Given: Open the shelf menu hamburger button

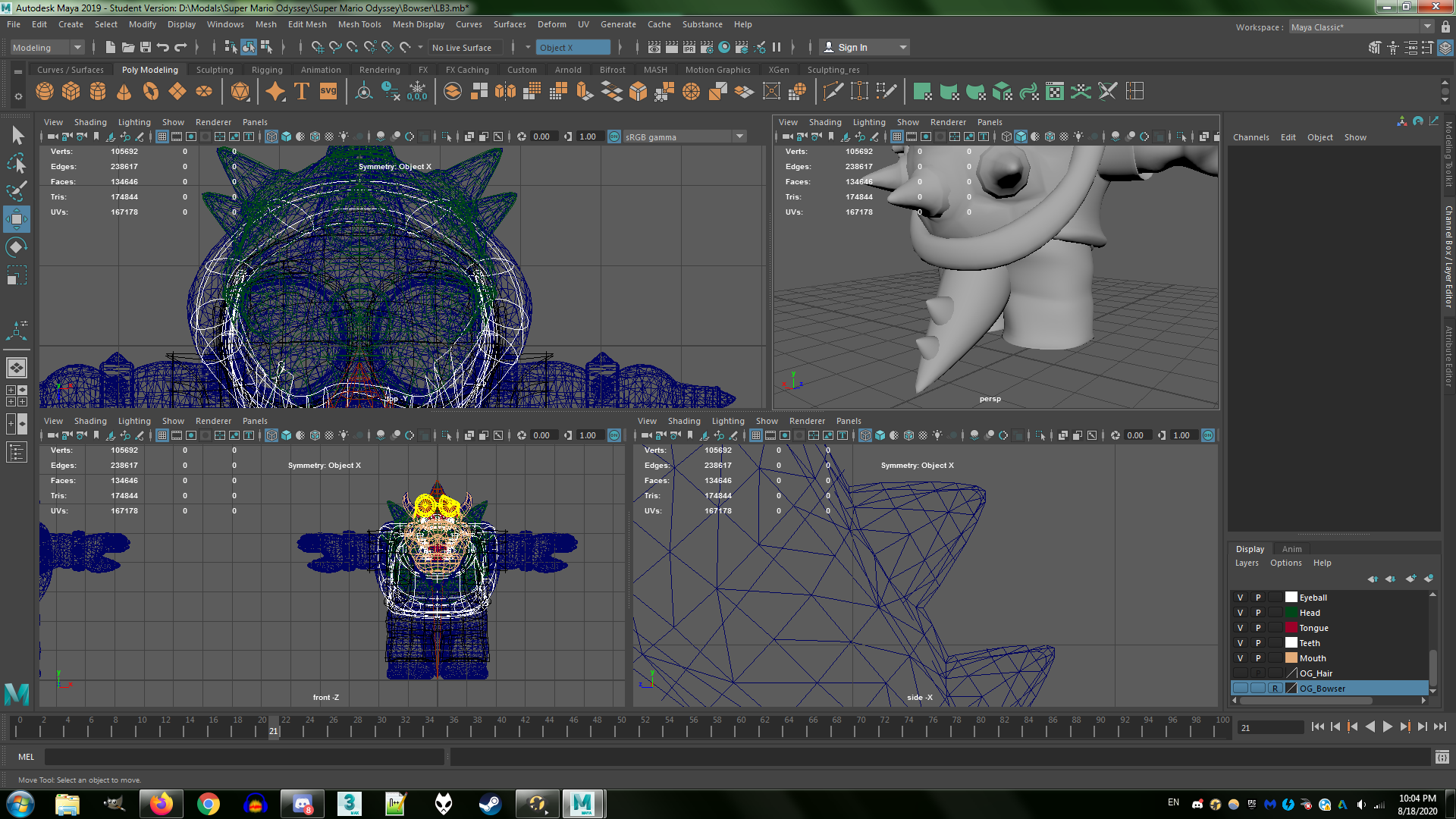Looking at the screenshot, I should [x=17, y=71].
